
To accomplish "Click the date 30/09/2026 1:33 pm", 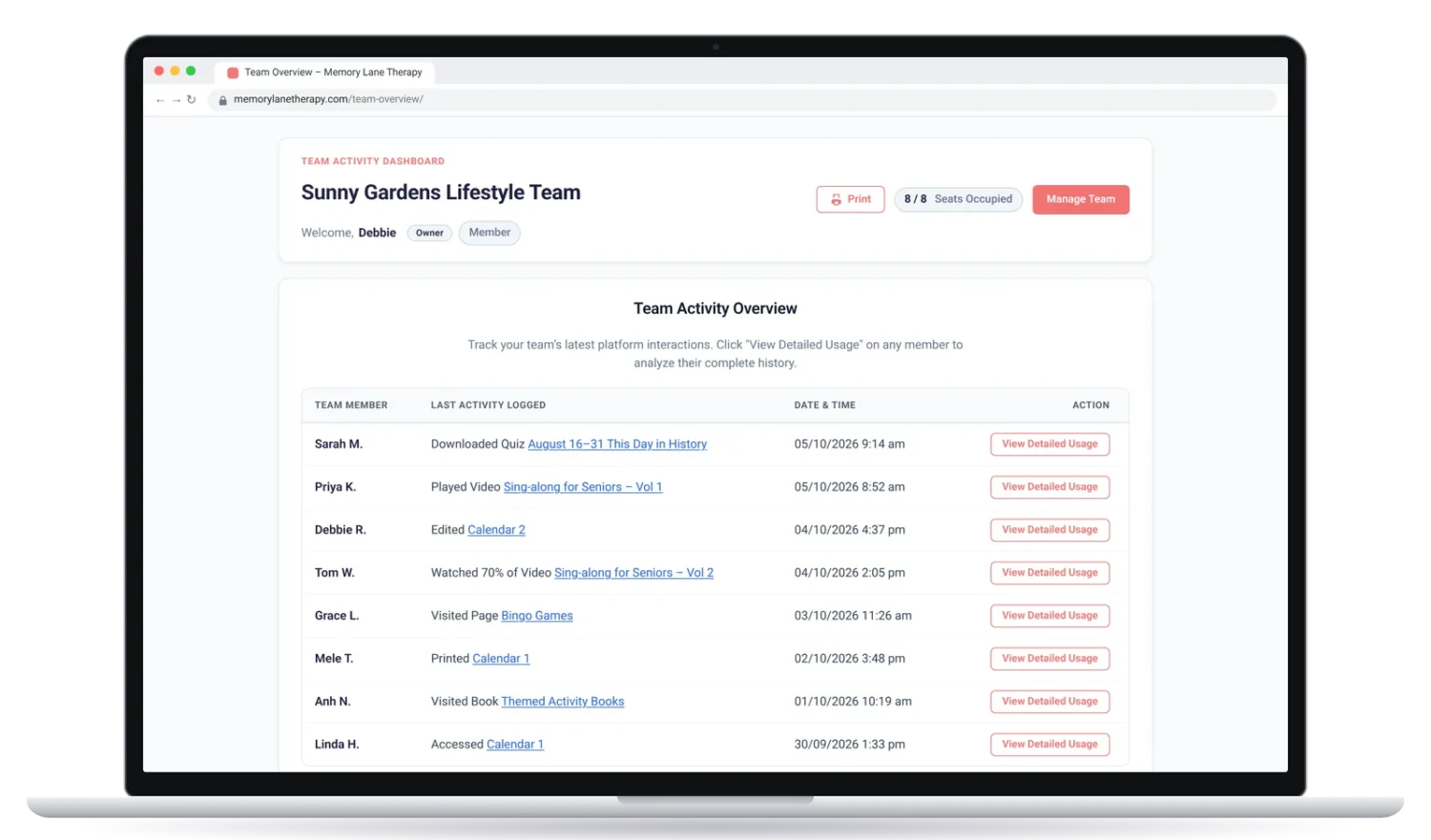I will coord(850,745).
